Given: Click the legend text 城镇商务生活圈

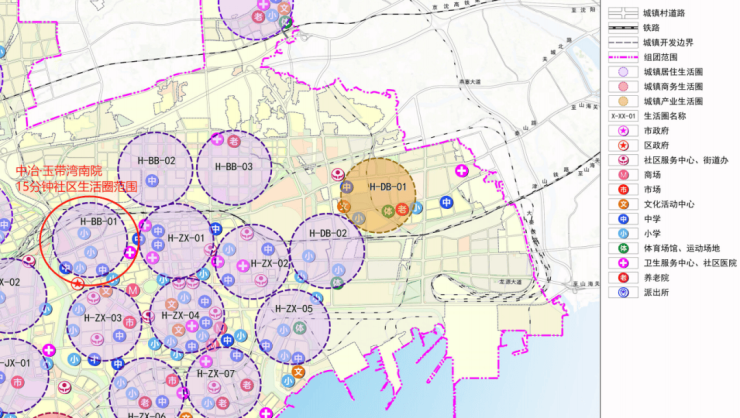Looking at the screenshot, I should pyautogui.click(x=673, y=86).
